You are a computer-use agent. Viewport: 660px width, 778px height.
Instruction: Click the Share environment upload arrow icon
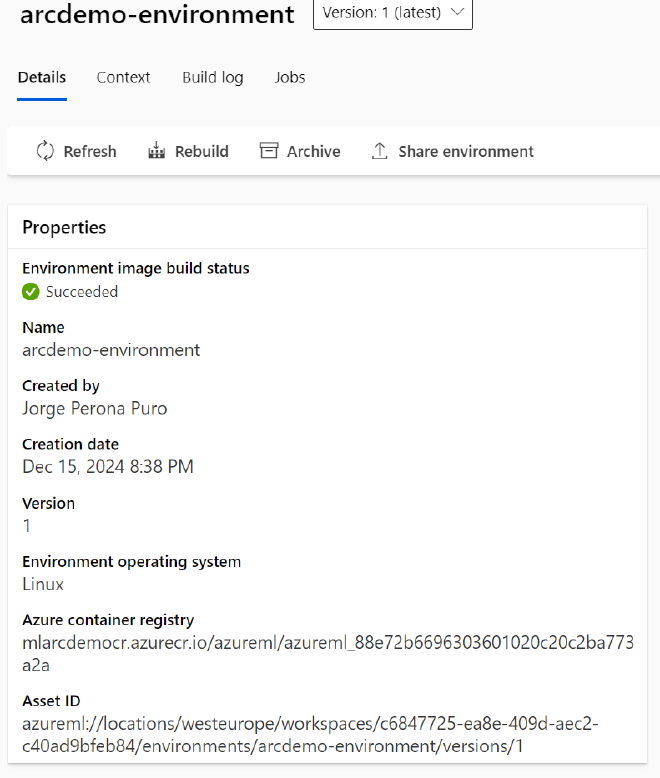click(x=380, y=151)
